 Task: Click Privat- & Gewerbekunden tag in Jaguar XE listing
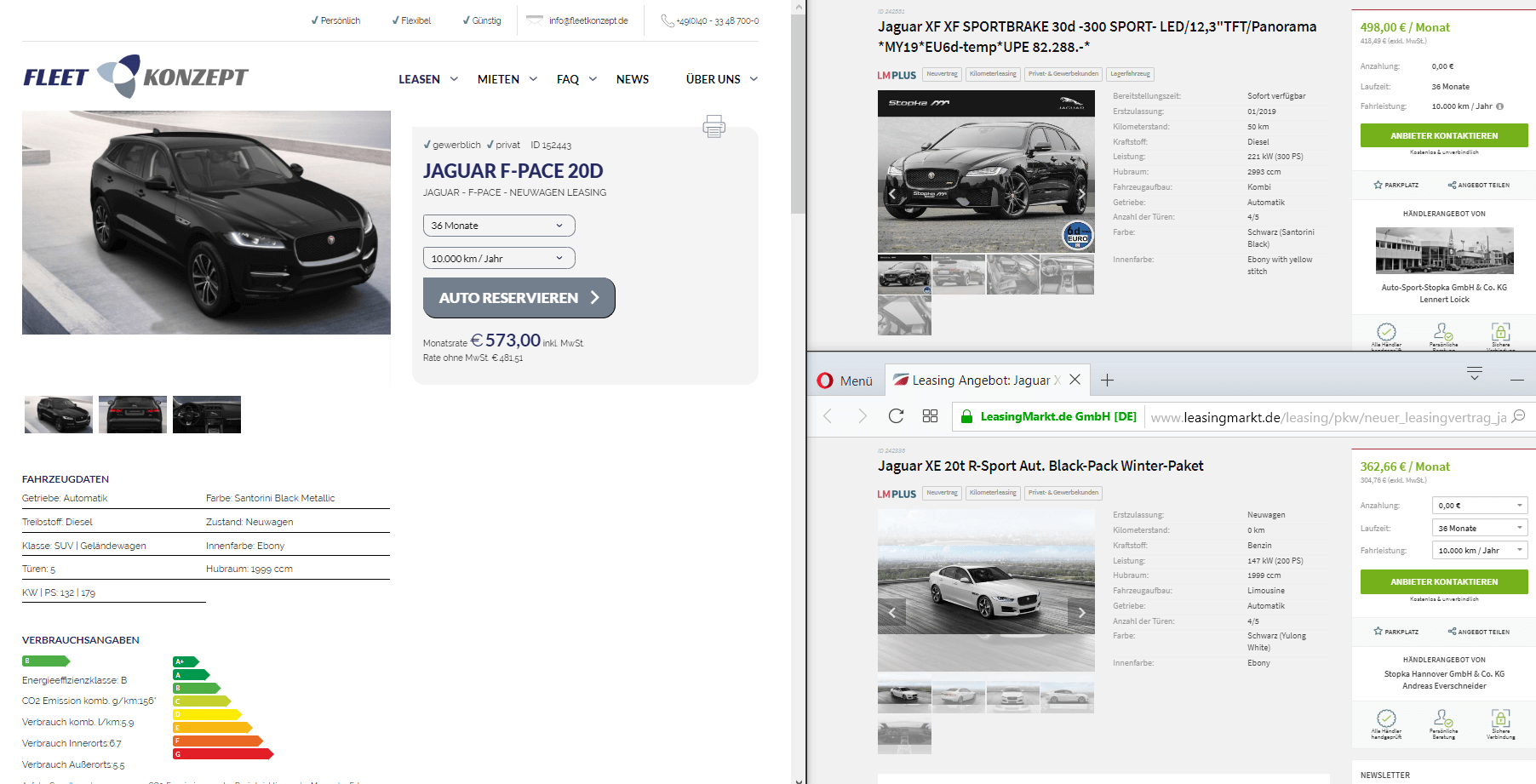click(1063, 493)
